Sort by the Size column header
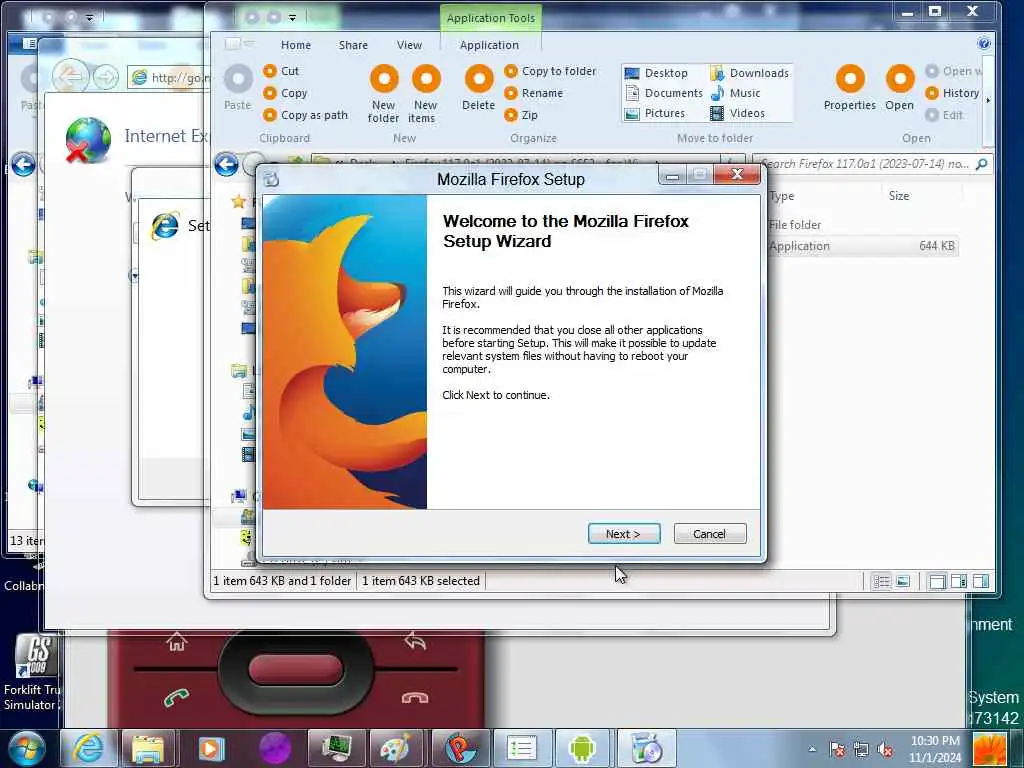Image resolution: width=1024 pixels, height=768 pixels. click(x=899, y=196)
